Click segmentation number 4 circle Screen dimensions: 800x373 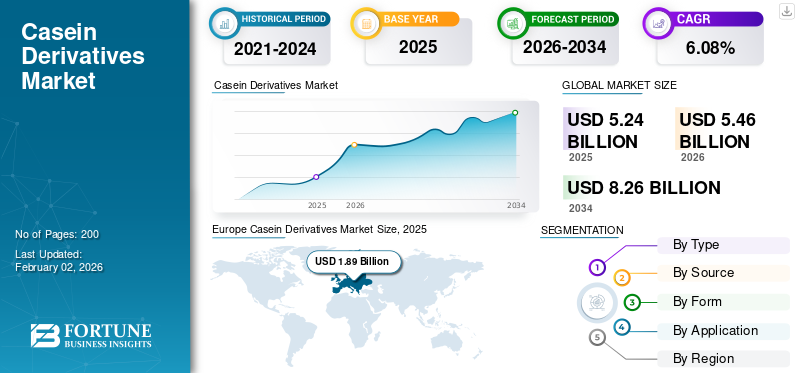tap(622, 327)
